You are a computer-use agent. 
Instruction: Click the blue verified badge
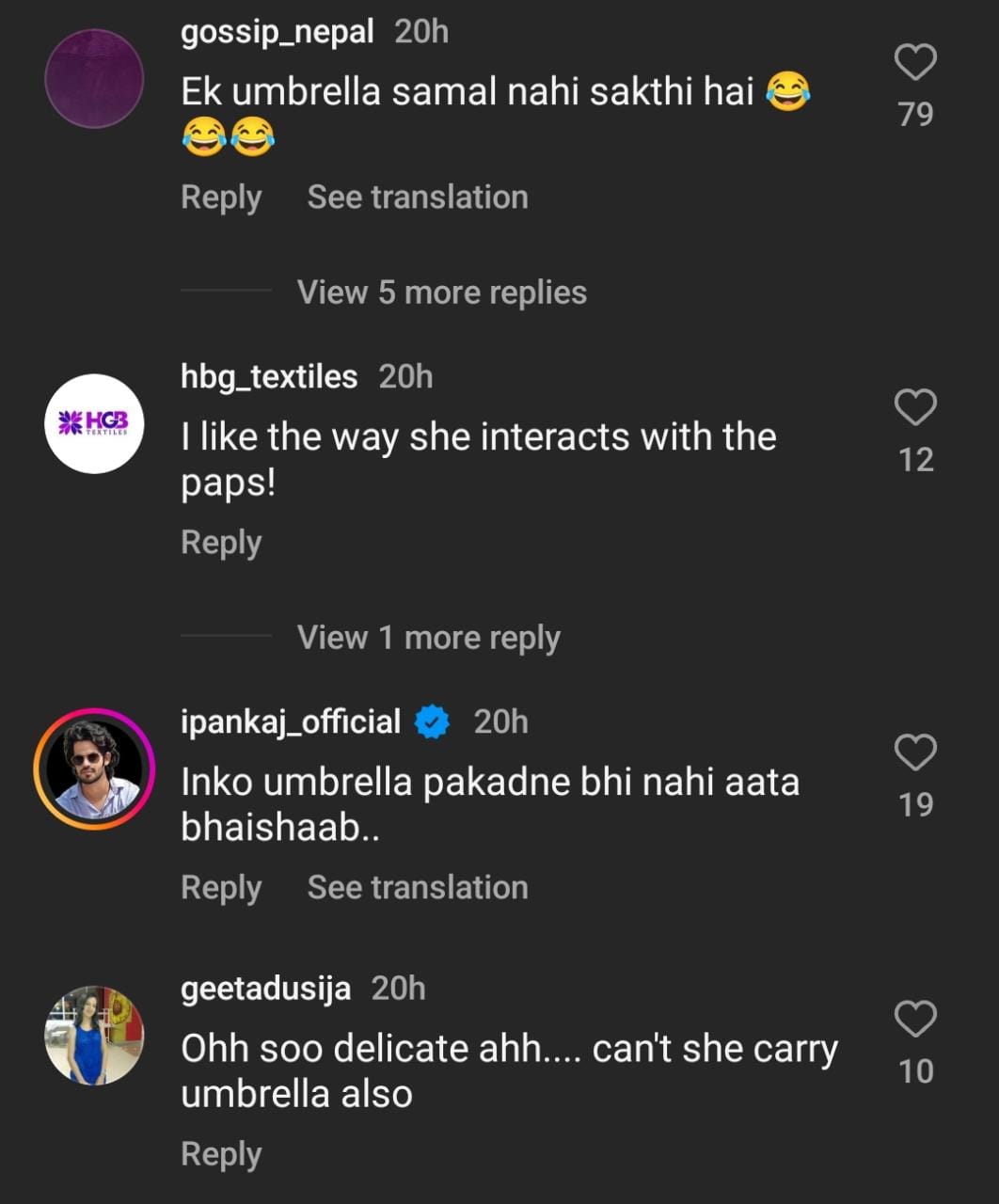coord(433,722)
